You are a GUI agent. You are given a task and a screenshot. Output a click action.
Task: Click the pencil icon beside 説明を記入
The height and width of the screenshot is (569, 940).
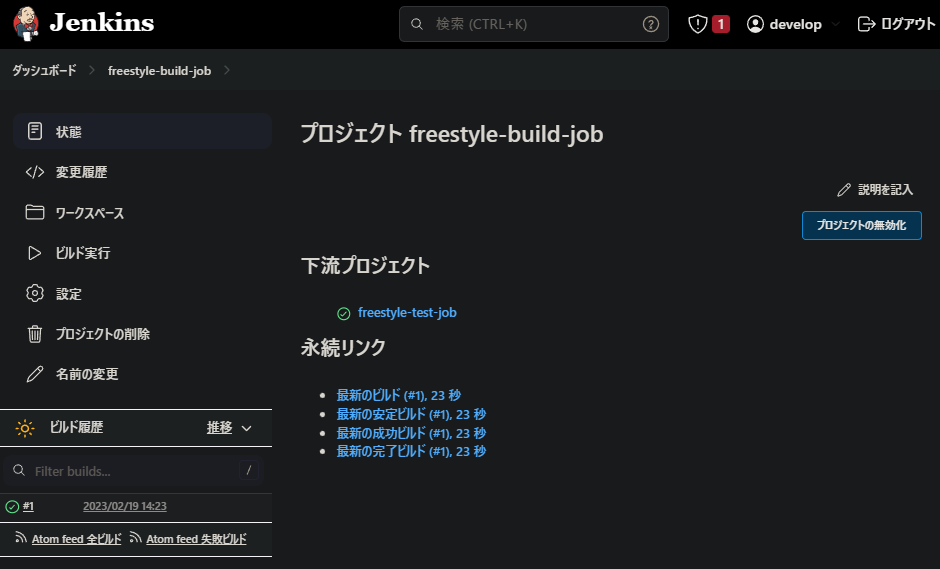[844, 190]
